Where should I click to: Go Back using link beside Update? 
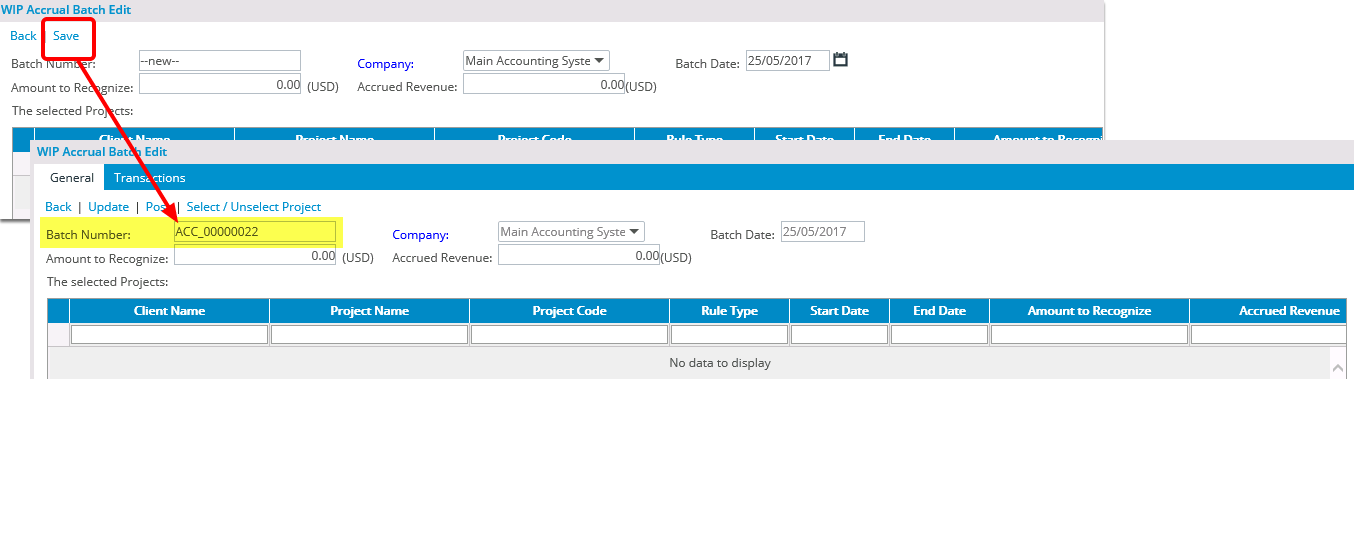pos(58,207)
